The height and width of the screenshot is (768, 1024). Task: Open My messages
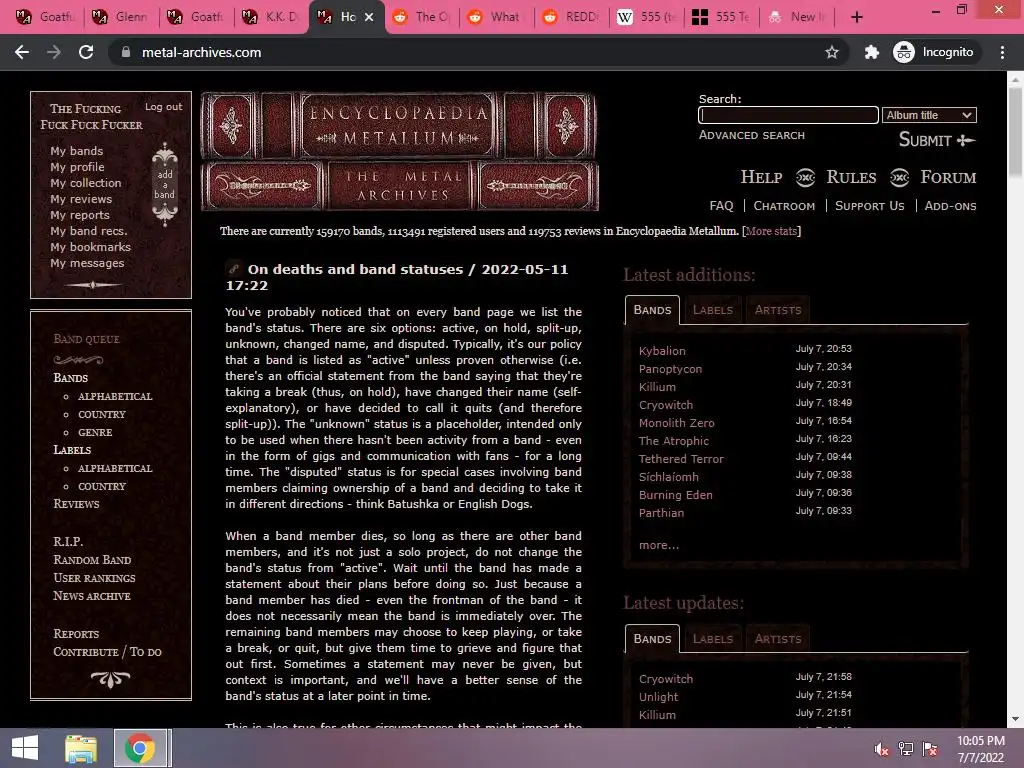(x=87, y=263)
